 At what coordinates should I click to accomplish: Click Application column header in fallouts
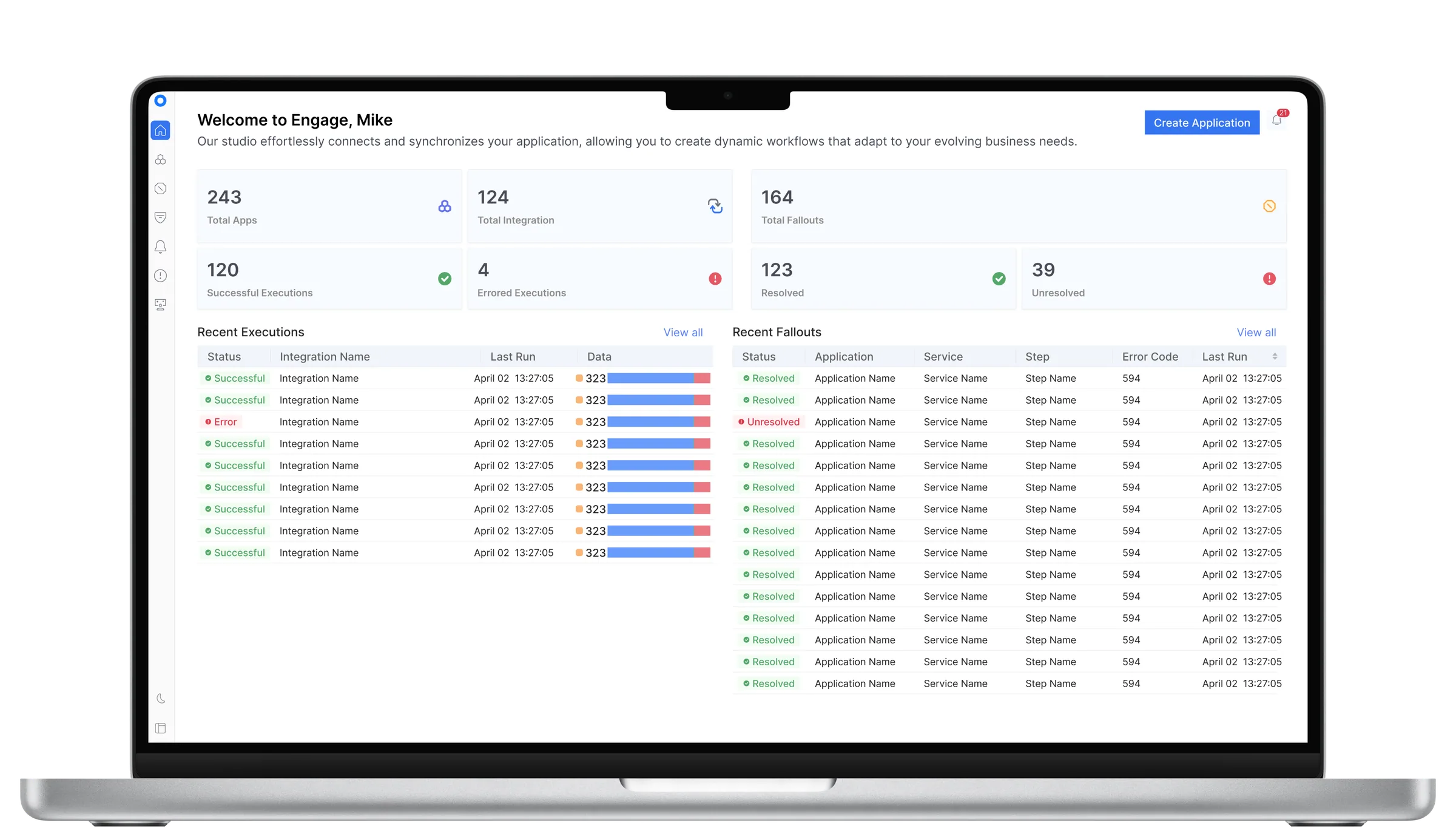coord(844,357)
